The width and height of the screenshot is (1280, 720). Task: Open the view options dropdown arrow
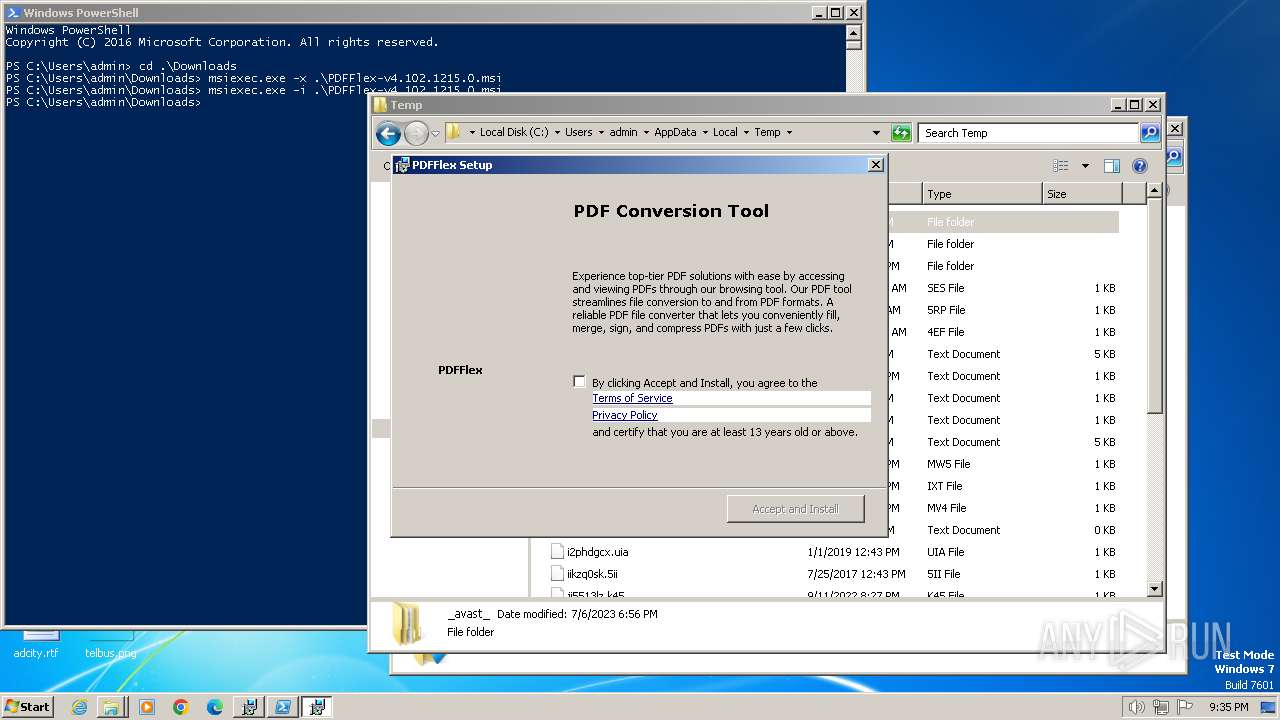[x=1085, y=166]
